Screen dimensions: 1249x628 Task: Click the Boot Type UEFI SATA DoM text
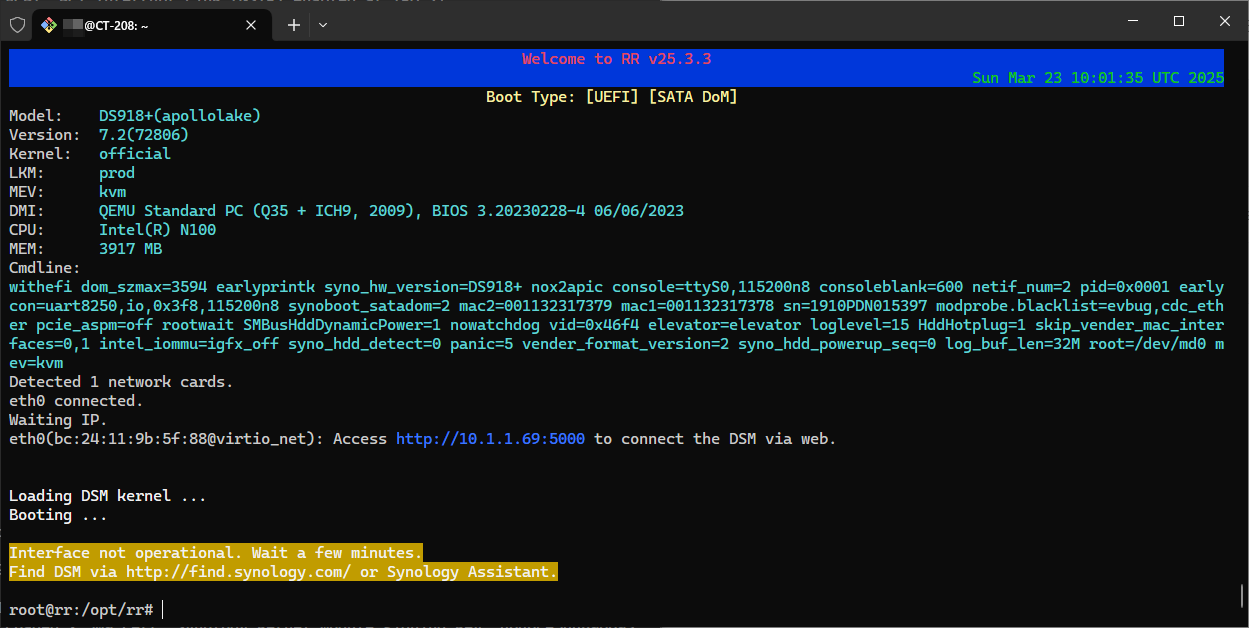pos(611,97)
